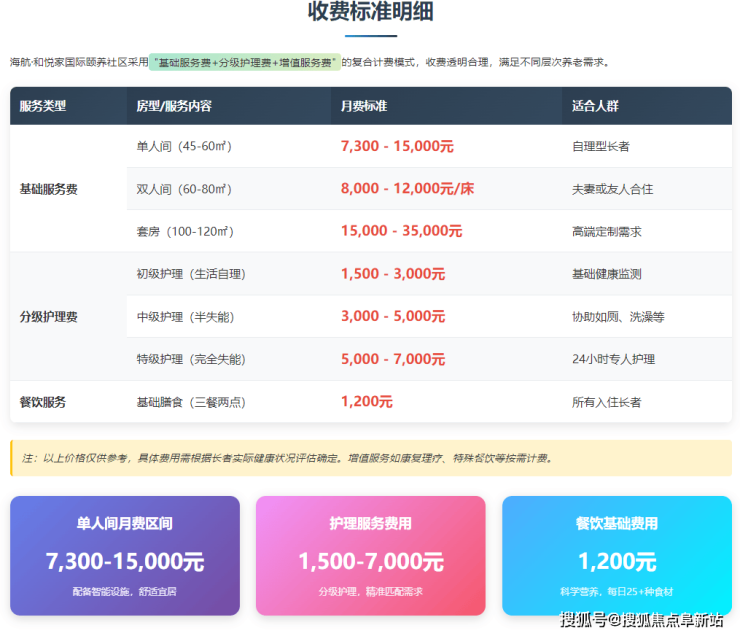Image resolution: width=740 pixels, height=636 pixels.
Task: Click the 初级护理（生活自理）cell
Action: [x=191, y=274]
